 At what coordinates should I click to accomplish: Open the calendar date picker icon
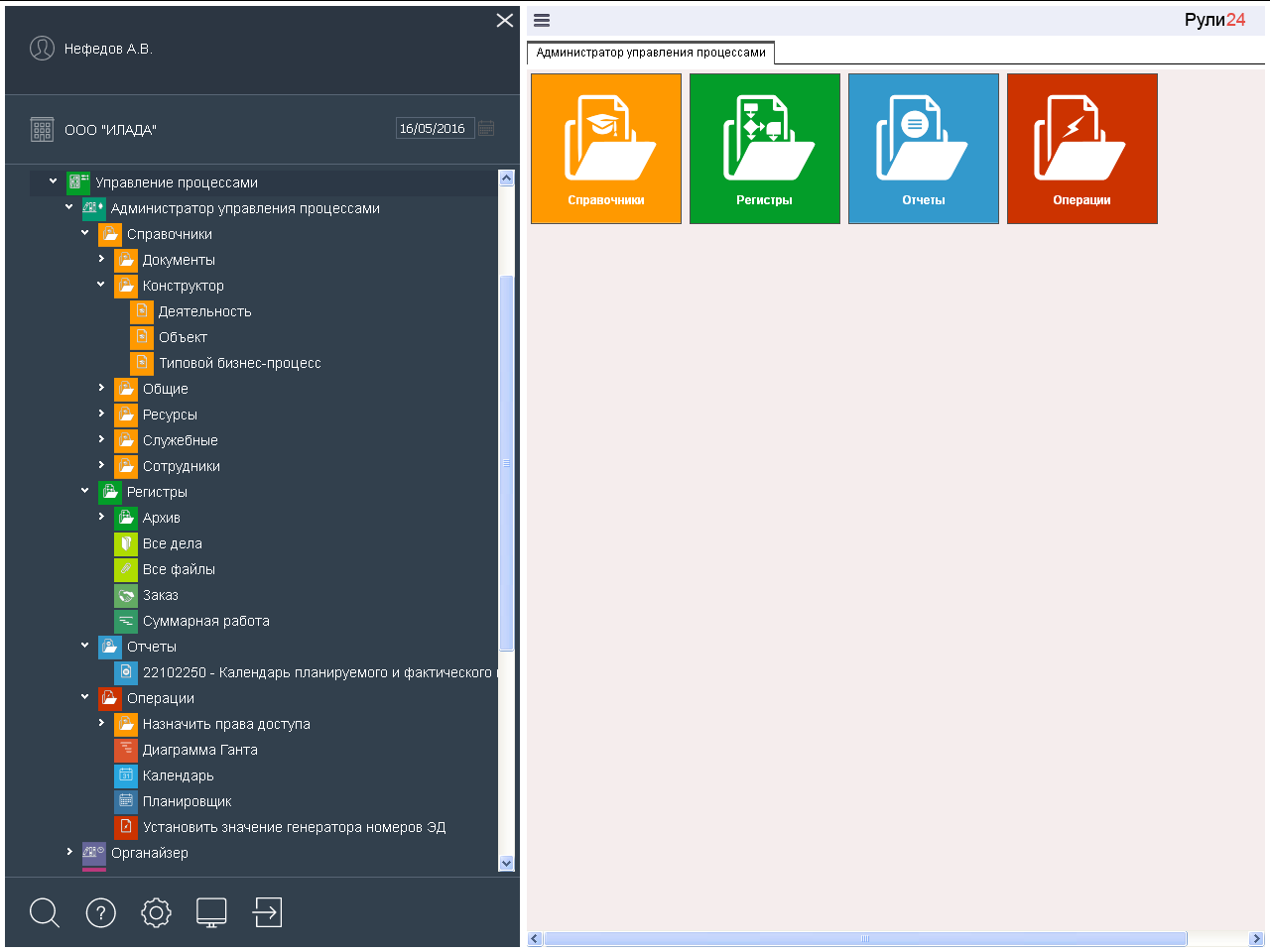coord(486,129)
